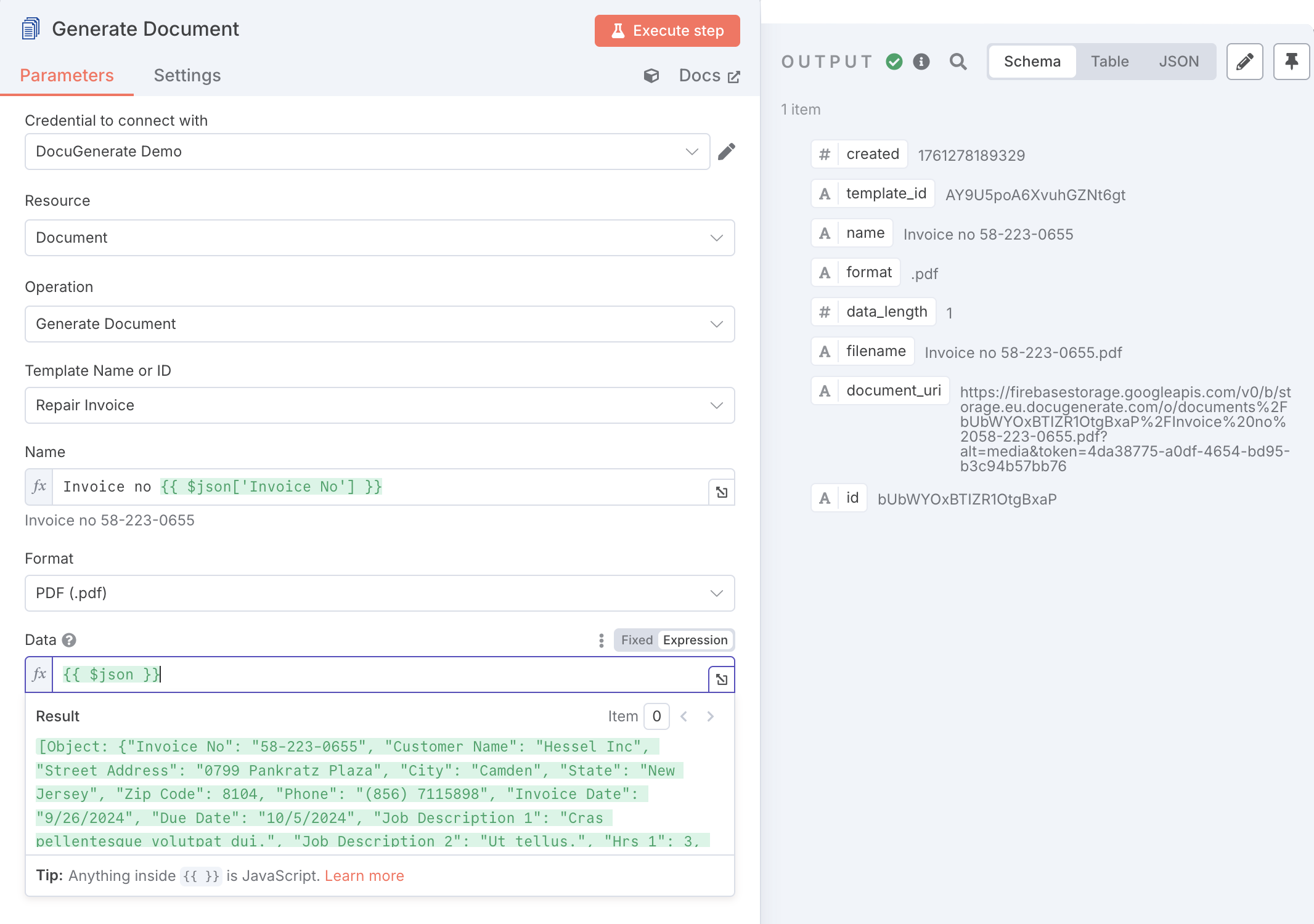Click the pencil icon to edit the credential
Screen dimensions: 1314x924
[x=727, y=152]
